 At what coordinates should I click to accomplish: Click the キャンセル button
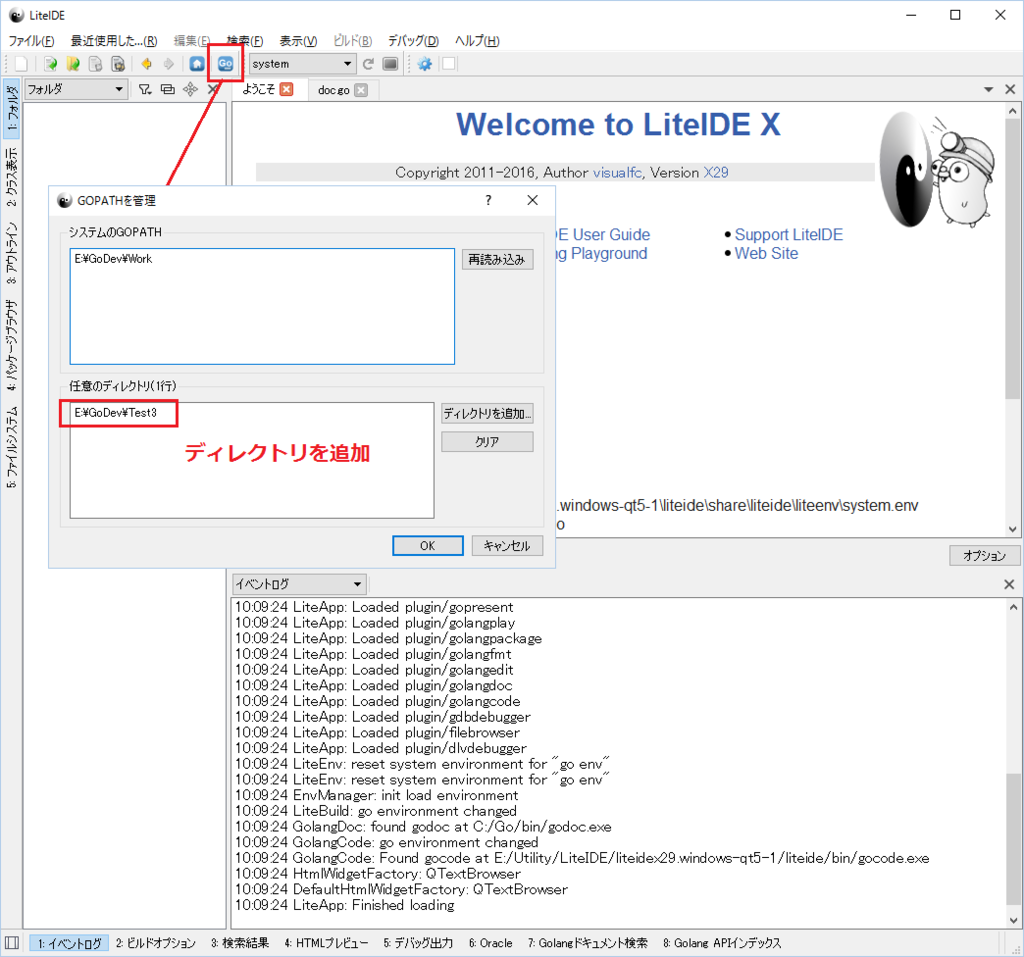coord(507,545)
